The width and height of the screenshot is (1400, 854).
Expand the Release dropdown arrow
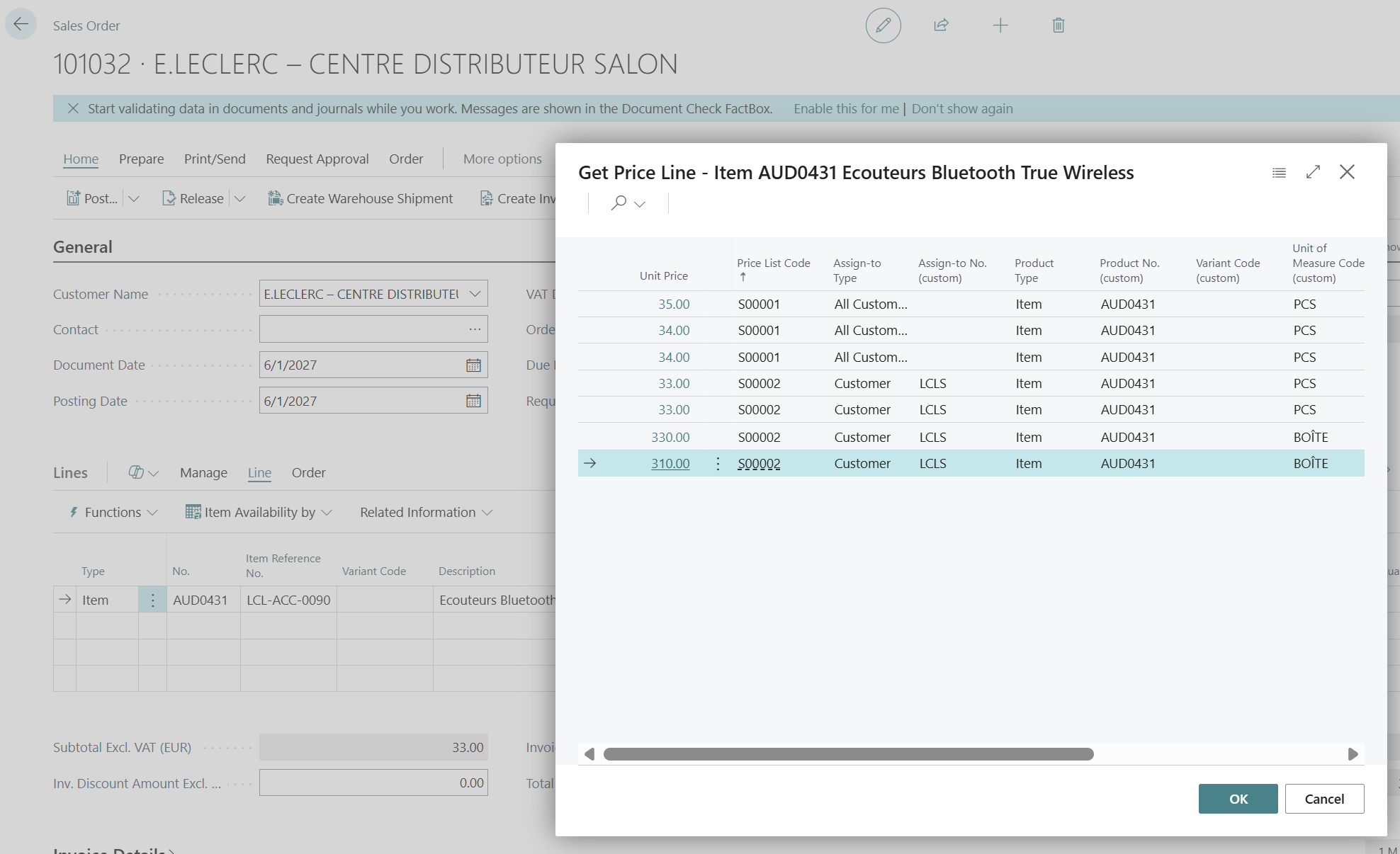239,199
